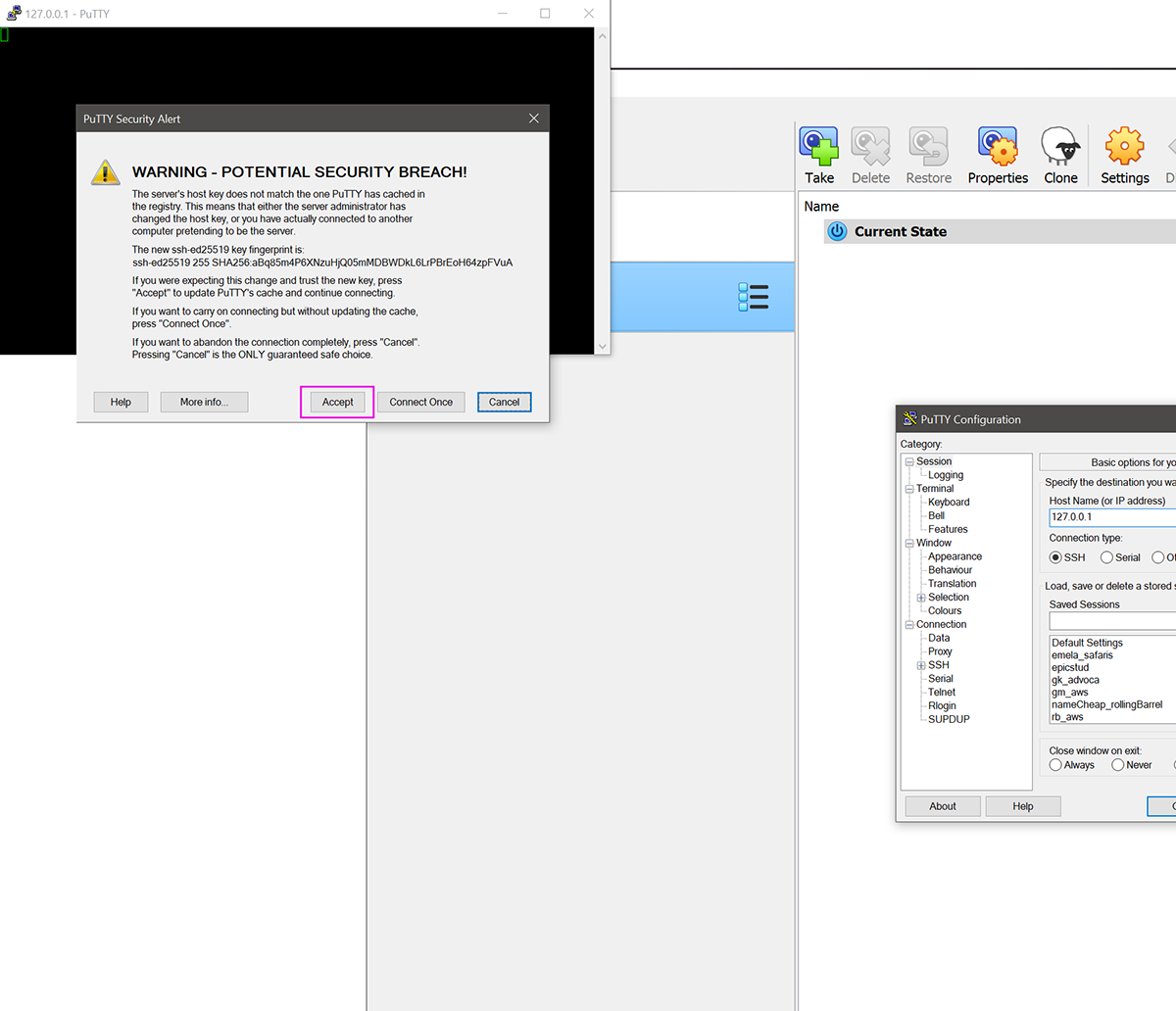Expand the SSH tree node
The image size is (1176, 1011).
pyautogui.click(x=921, y=665)
